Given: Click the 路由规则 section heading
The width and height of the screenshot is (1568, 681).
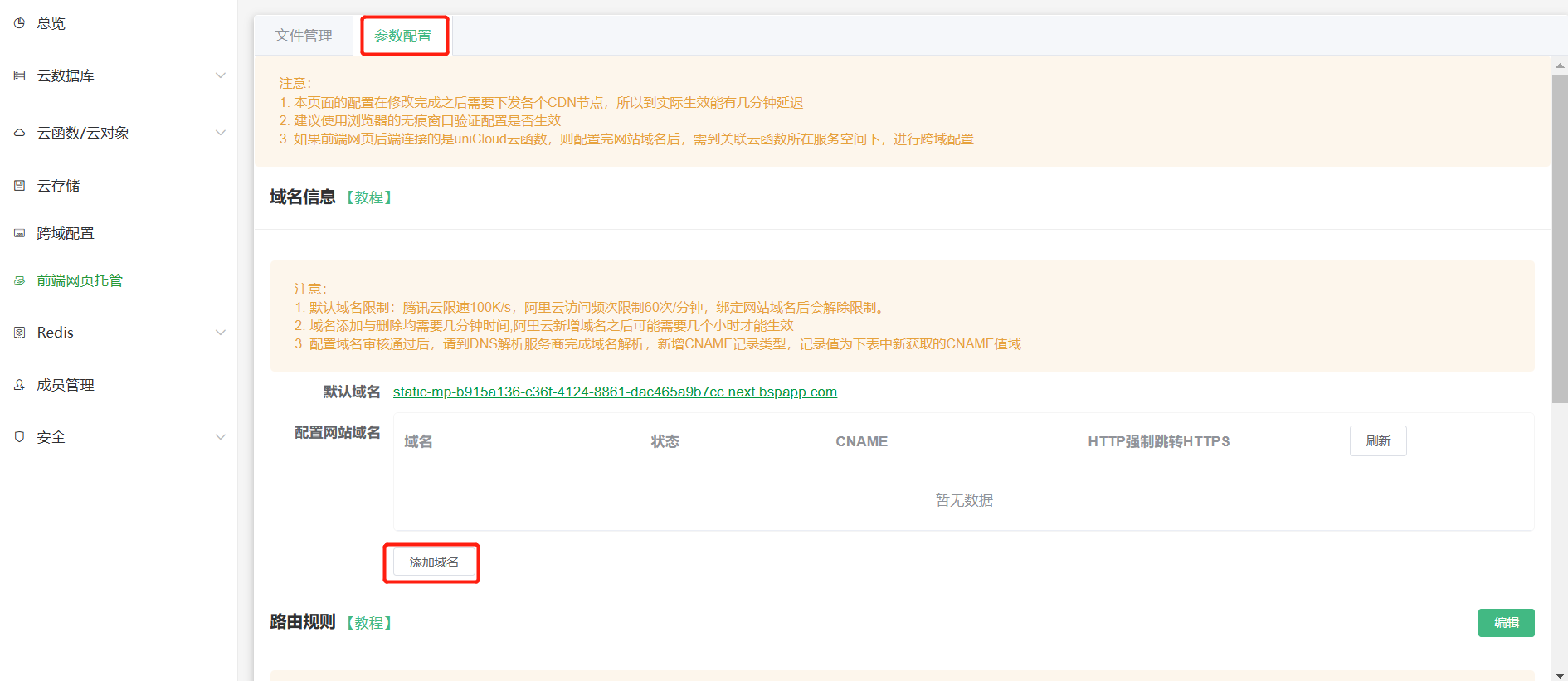Looking at the screenshot, I should point(303,622).
